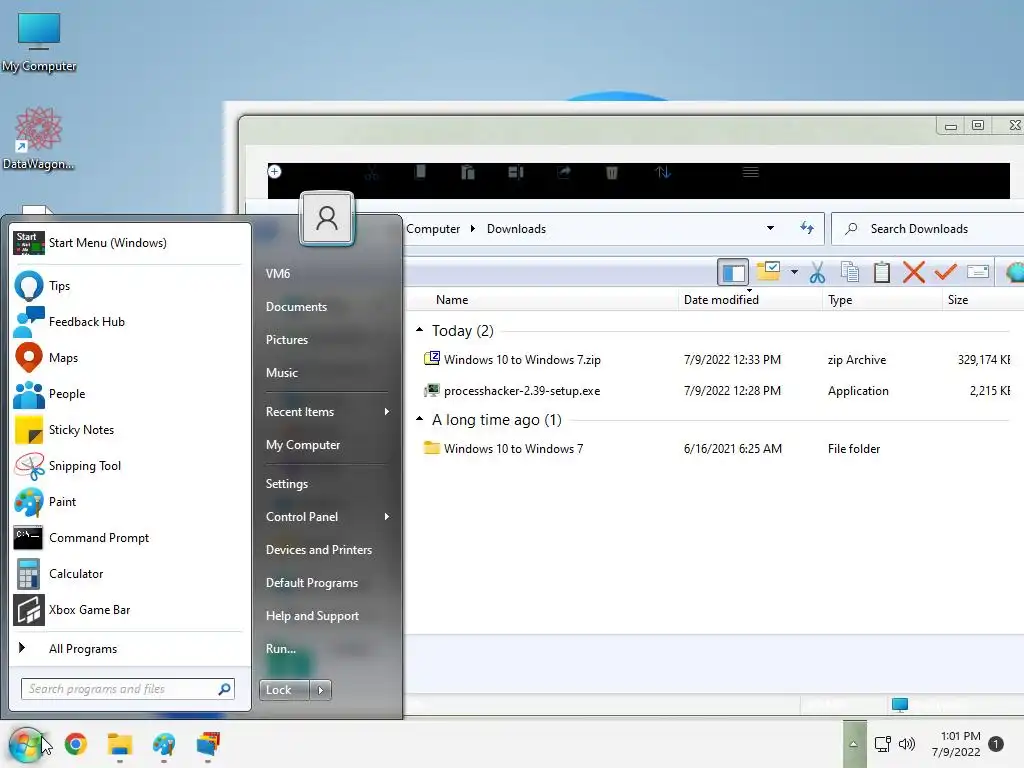Viewport: 1024px width, 768px height.
Task: Click the plus New icon on dark bar
Action: [x=275, y=171]
